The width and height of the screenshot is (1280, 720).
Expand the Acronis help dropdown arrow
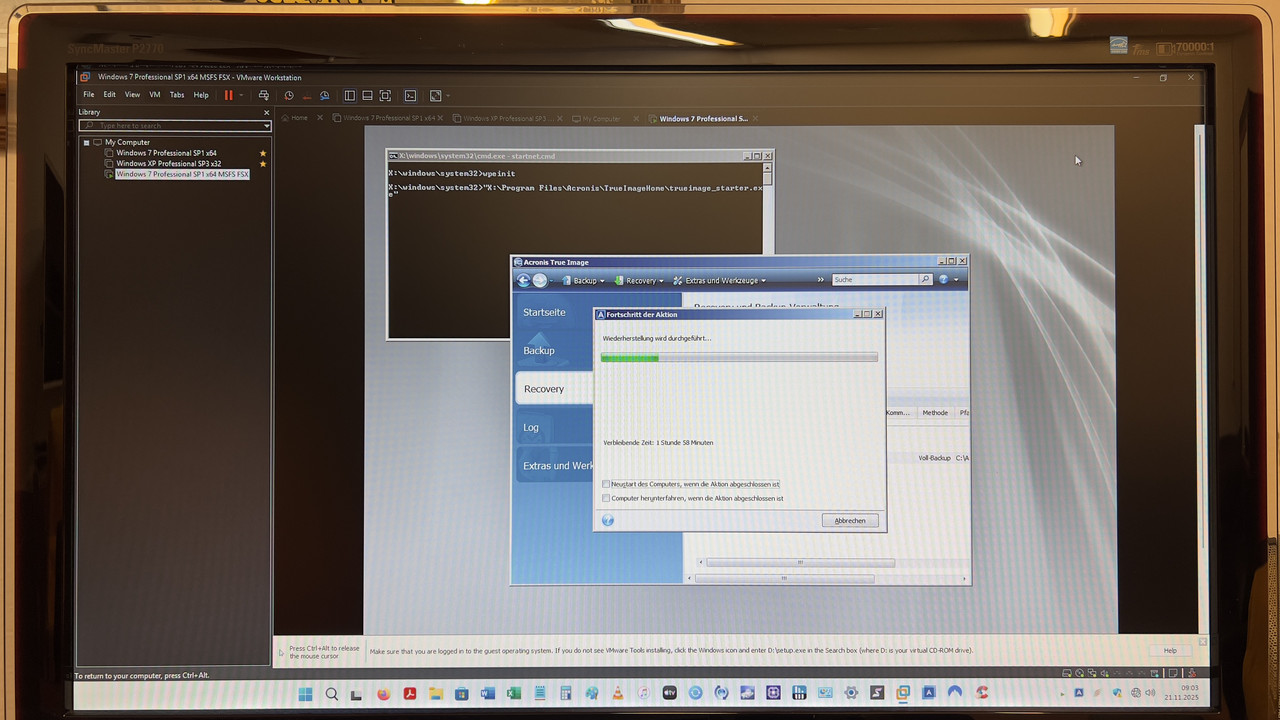956,280
